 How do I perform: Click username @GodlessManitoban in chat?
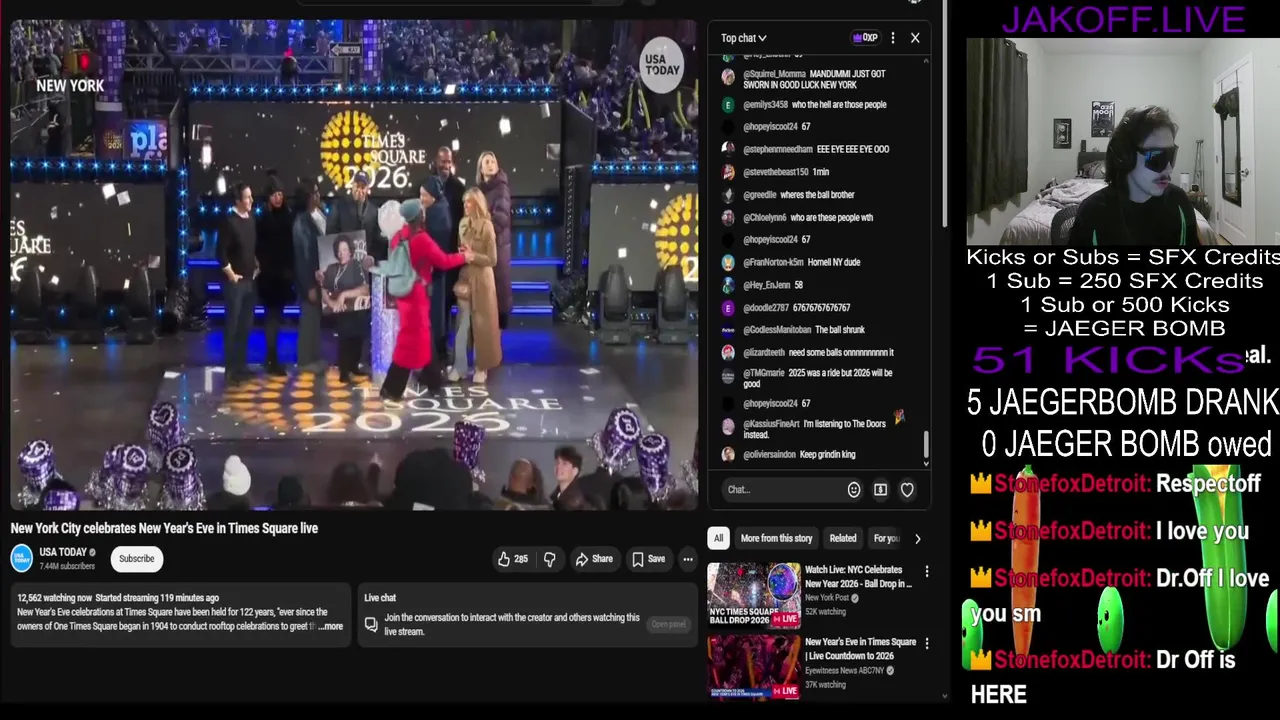[x=777, y=330]
